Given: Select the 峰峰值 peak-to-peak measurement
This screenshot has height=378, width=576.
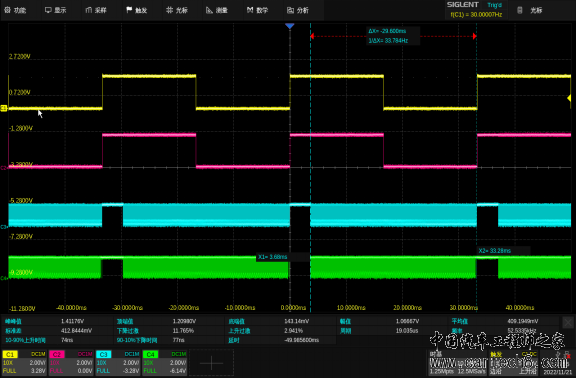Looking at the screenshot, I should click(58, 321).
